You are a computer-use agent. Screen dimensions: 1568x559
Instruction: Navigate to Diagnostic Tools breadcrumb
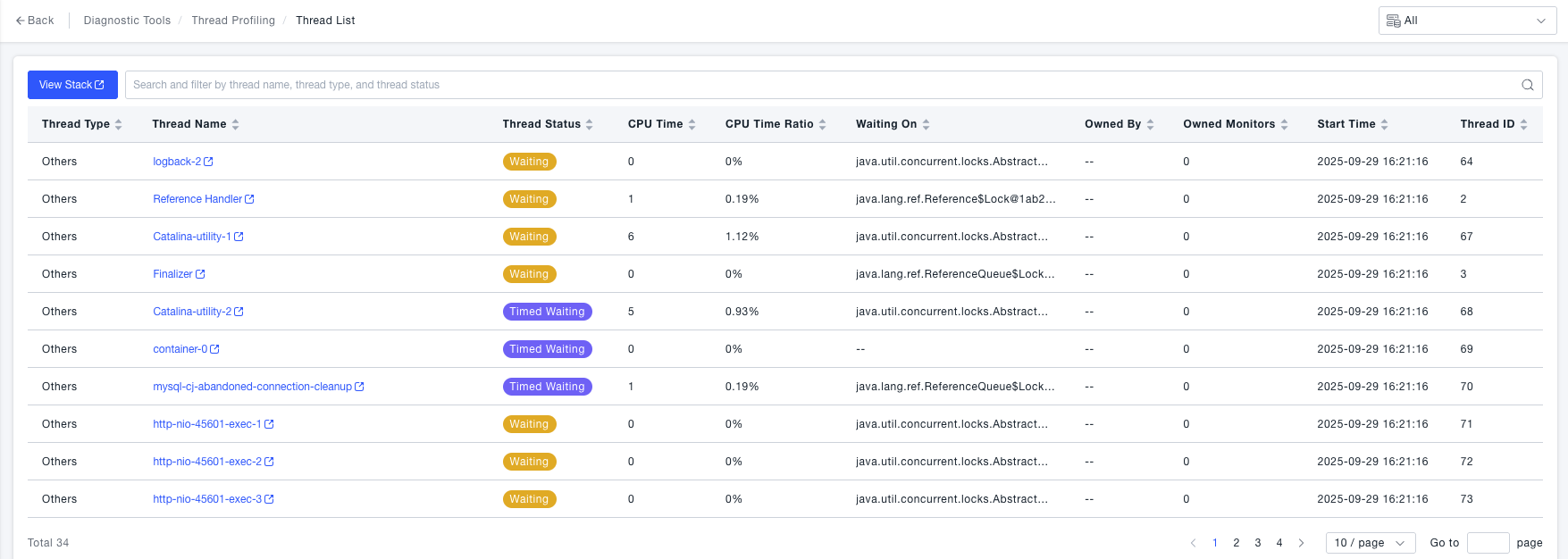pos(127,21)
